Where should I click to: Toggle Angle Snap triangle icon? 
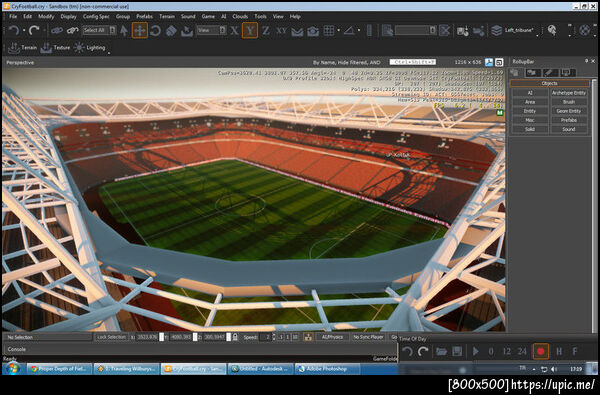[349, 30]
